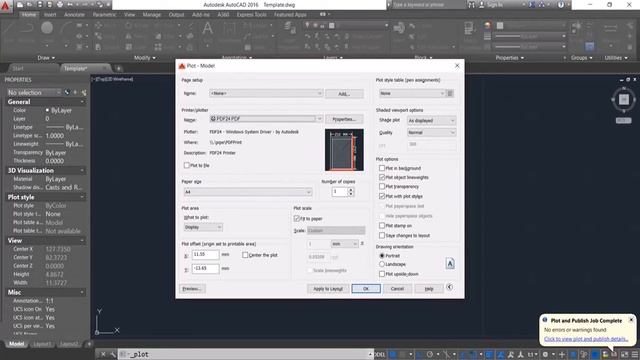Screen dimensions: 640x360
Task: Open the Help question mark icon
Action: (x=561, y=4)
